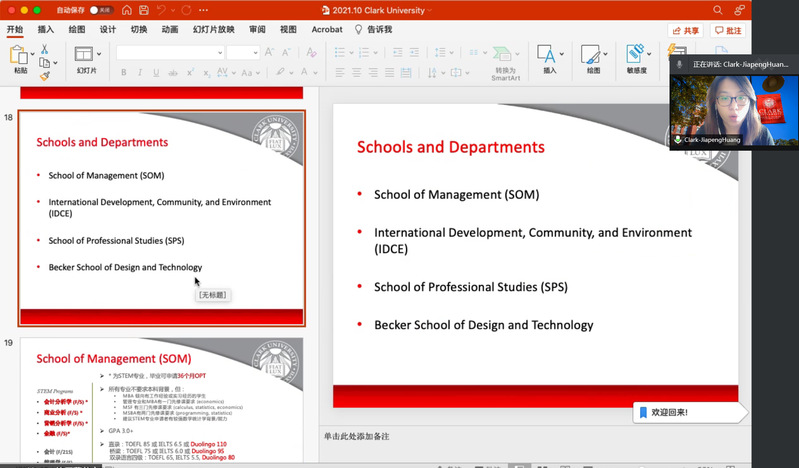
Task: Select slide 19 School of Management thumbnail
Action: click(161, 401)
